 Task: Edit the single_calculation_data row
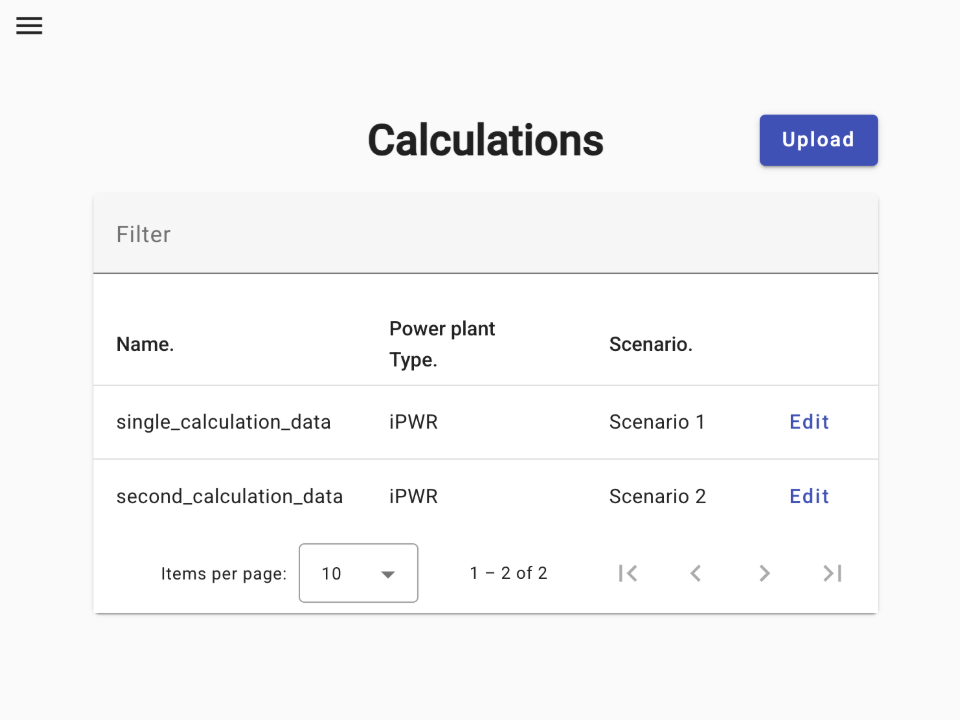809,422
